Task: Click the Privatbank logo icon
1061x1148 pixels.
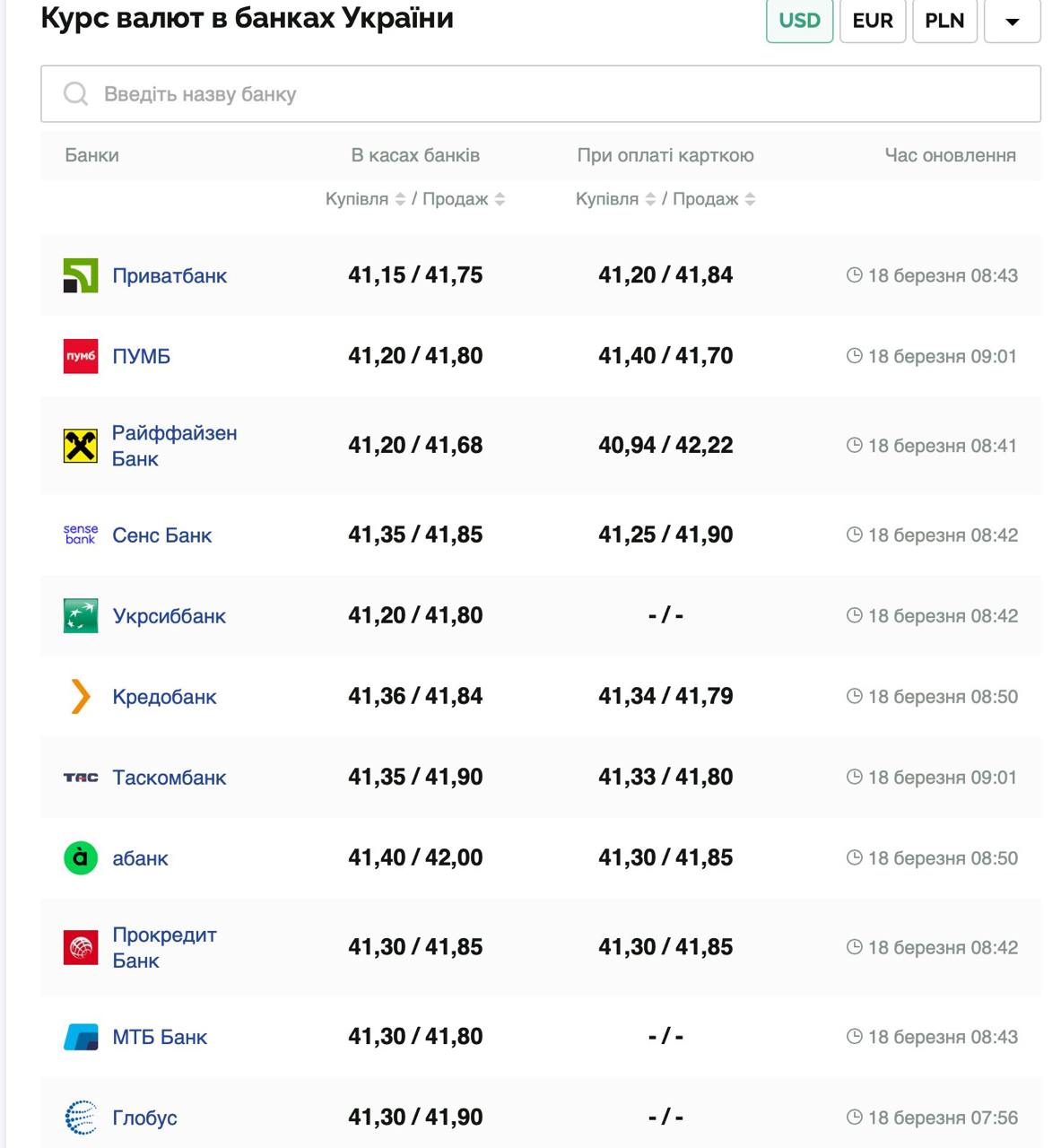Action: [80, 275]
